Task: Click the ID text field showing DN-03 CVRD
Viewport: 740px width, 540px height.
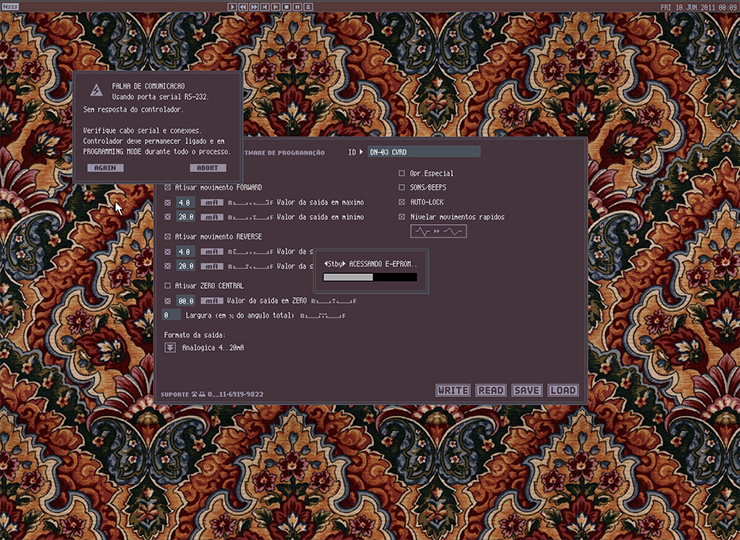Action: [423, 152]
